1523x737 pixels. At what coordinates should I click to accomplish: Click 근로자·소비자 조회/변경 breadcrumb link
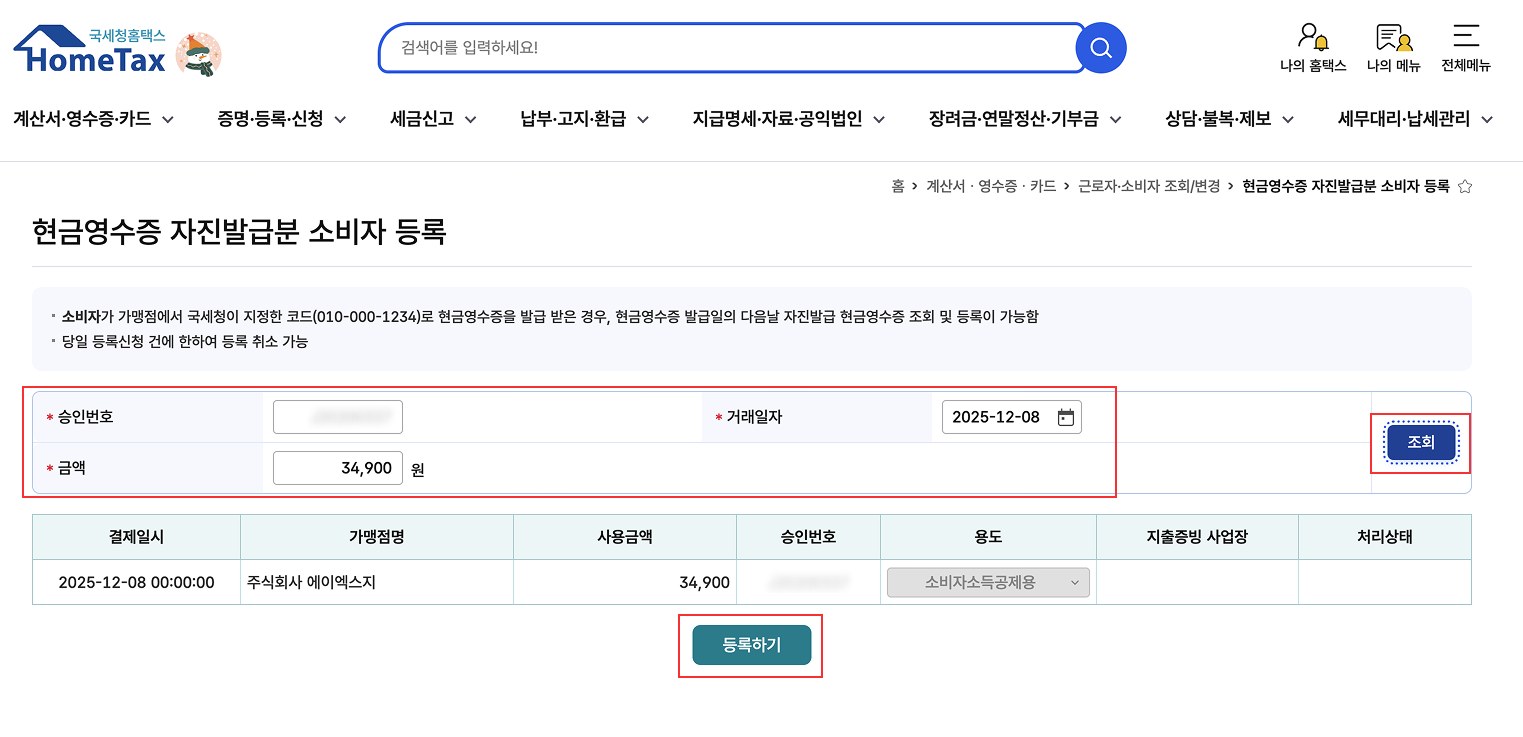[x=1148, y=186]
